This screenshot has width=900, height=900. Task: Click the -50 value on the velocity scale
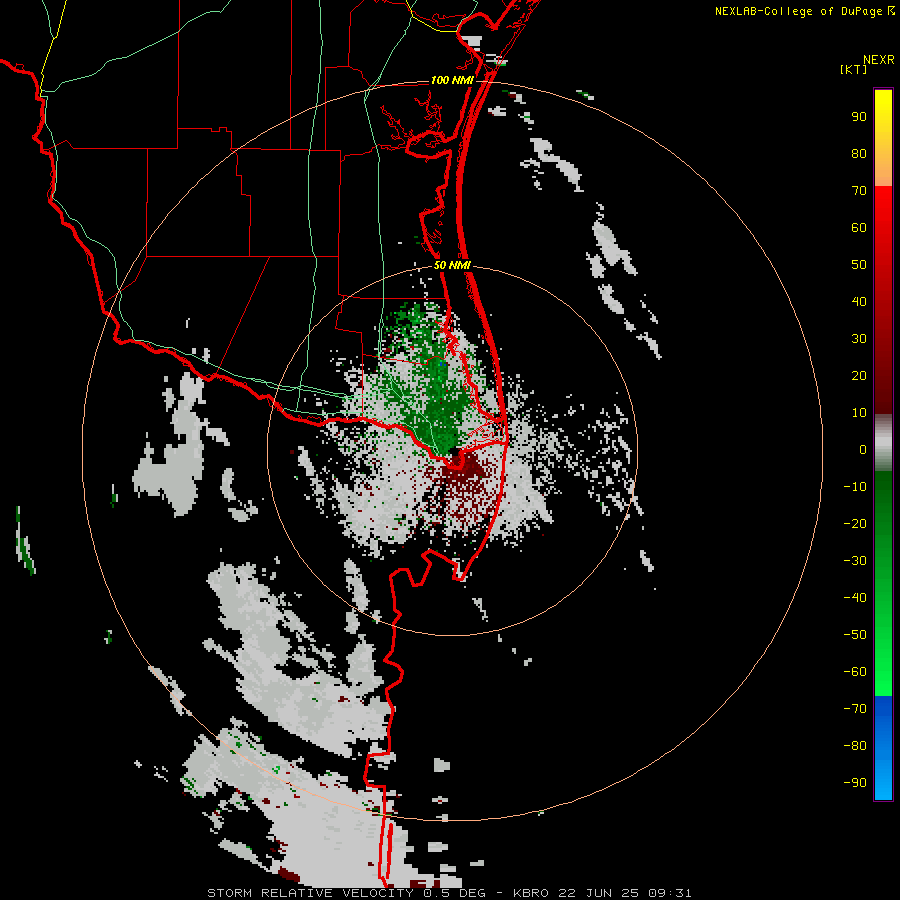[x=855, y=635]
